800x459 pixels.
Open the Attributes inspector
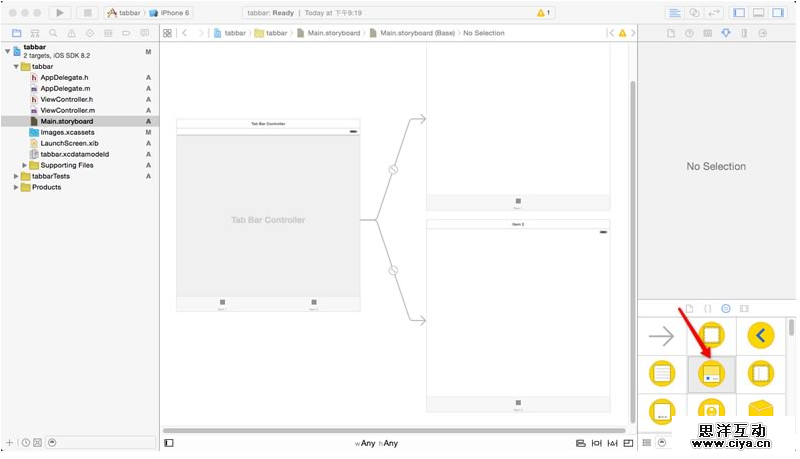click(726, 33)
